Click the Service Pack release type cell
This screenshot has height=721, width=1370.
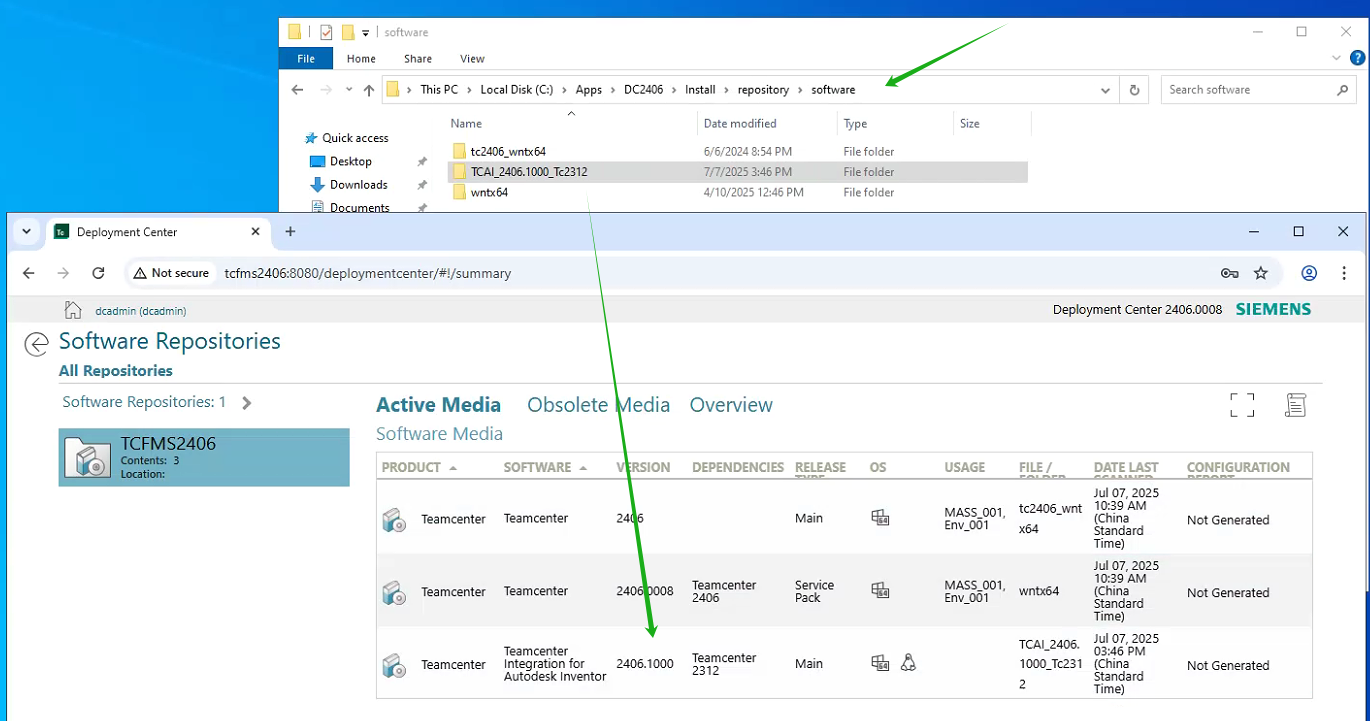[814, 591]
